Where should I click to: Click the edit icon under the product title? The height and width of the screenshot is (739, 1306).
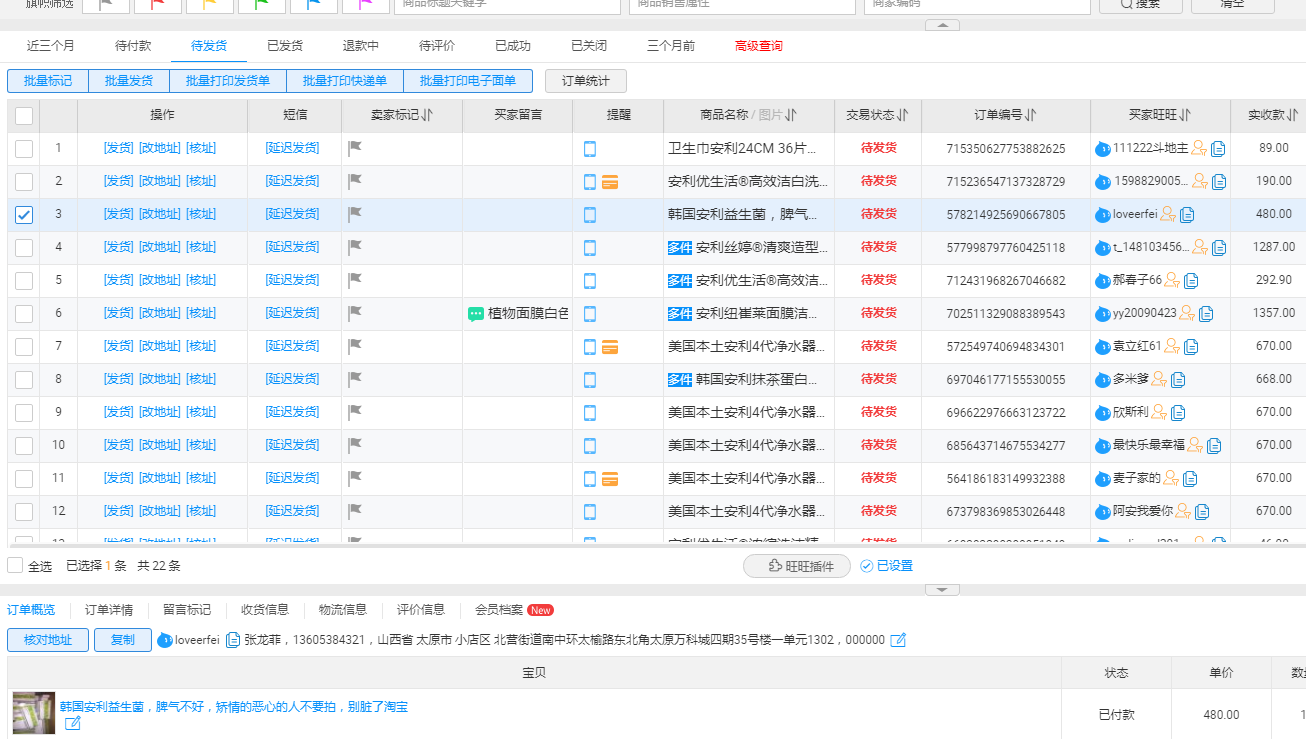tap(73, 723)
